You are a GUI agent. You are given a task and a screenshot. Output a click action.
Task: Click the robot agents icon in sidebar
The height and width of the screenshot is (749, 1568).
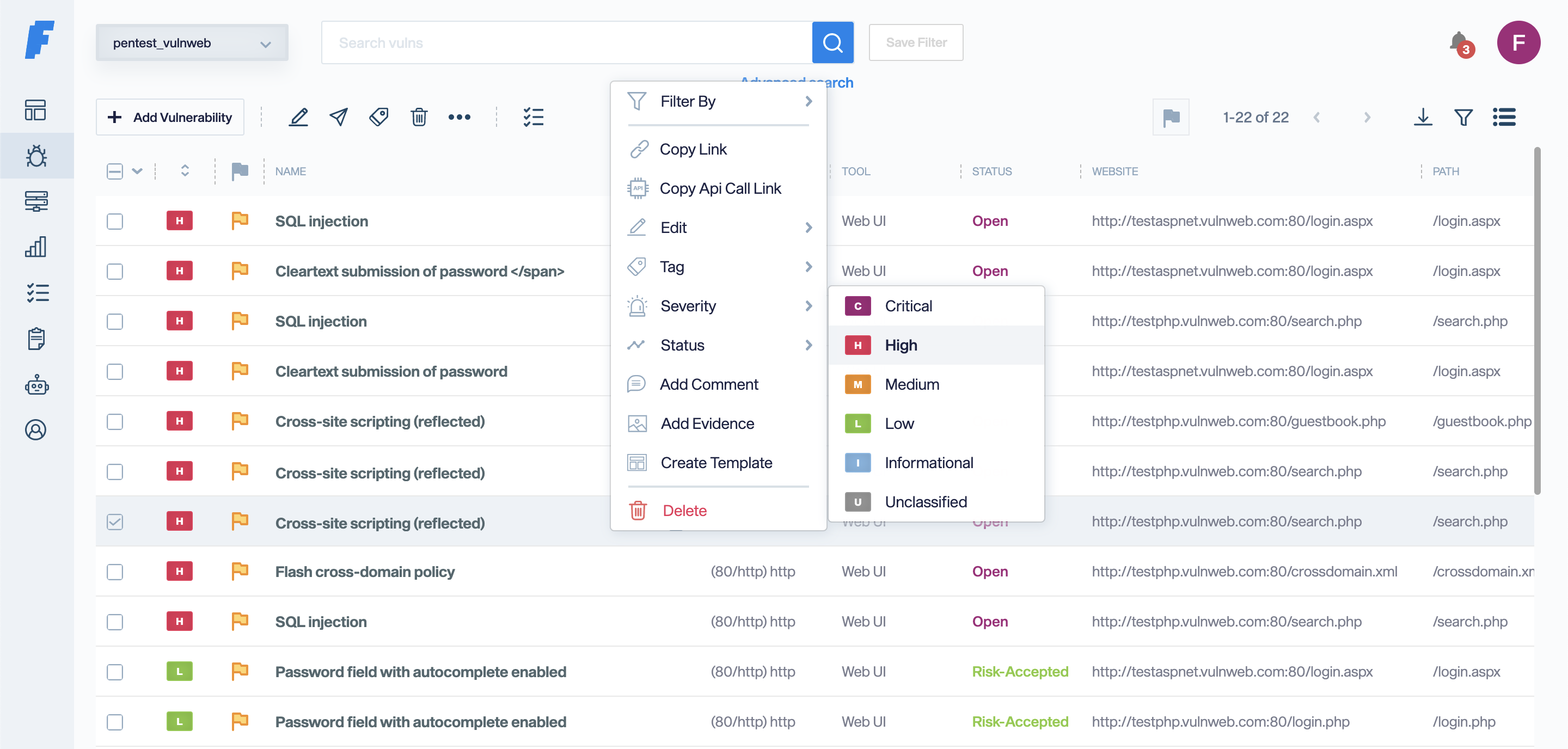[36, 384]
